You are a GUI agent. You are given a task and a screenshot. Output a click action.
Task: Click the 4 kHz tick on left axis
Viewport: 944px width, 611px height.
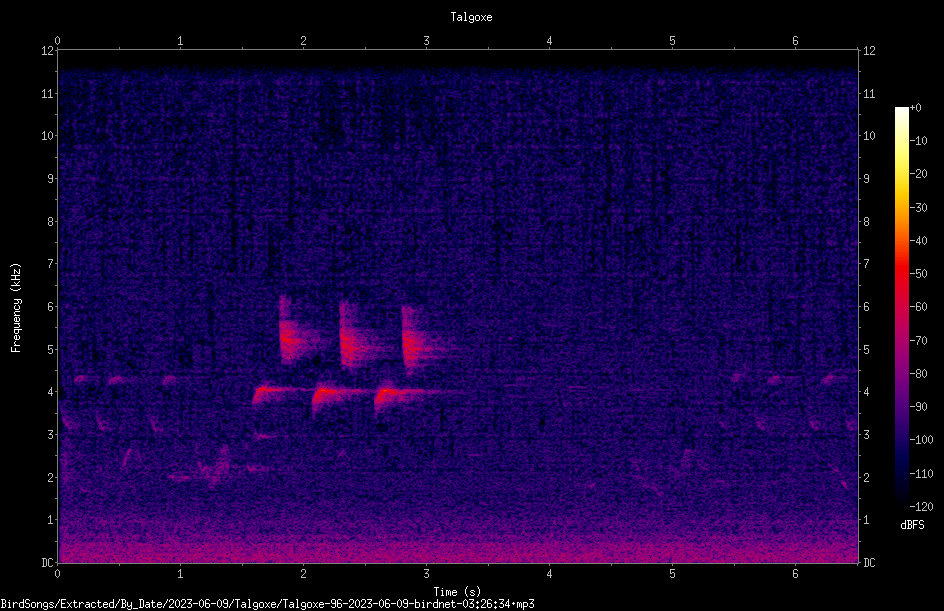pyautogui.click(x=51, y=392)
